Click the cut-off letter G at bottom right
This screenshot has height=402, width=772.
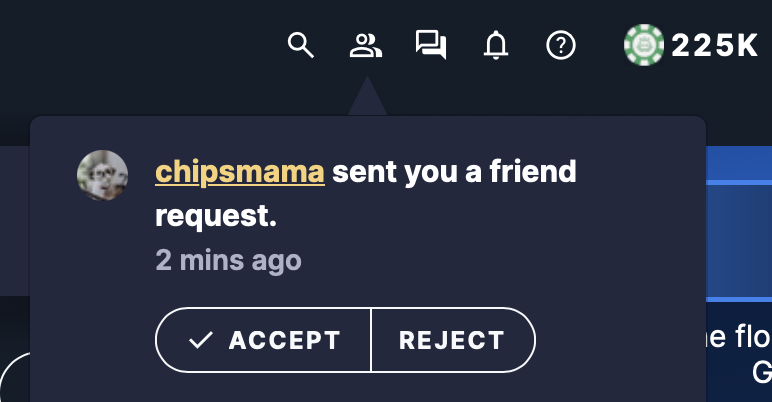click(x=762, y=372)
